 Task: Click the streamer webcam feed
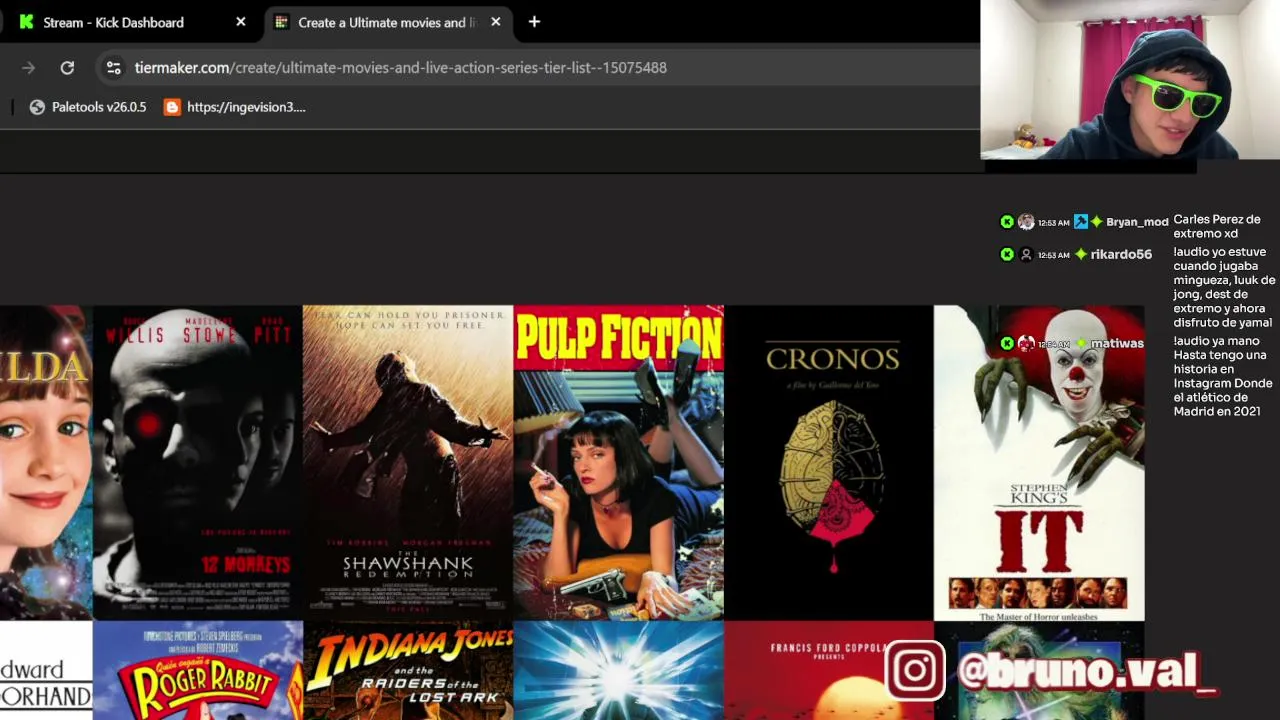click(x=1130, y=80)
